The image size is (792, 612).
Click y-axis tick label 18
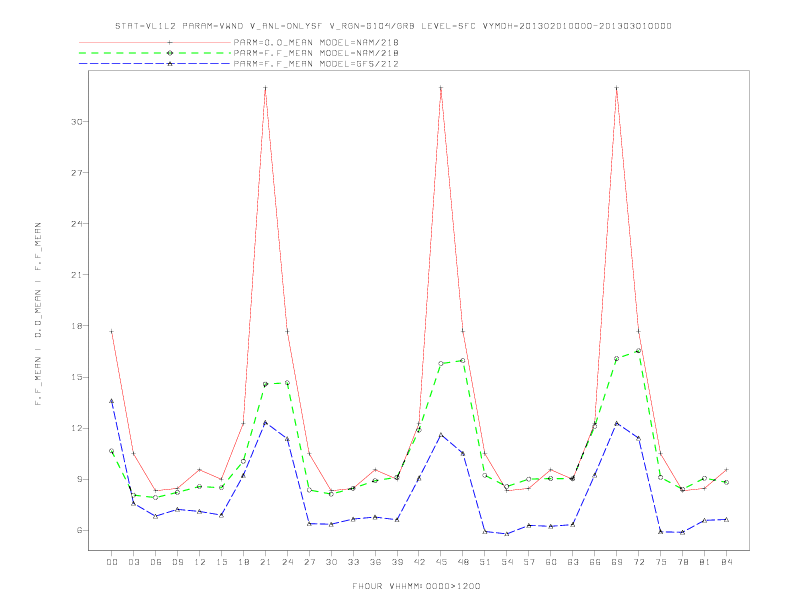pyautogui.click(x=77, y=326)
